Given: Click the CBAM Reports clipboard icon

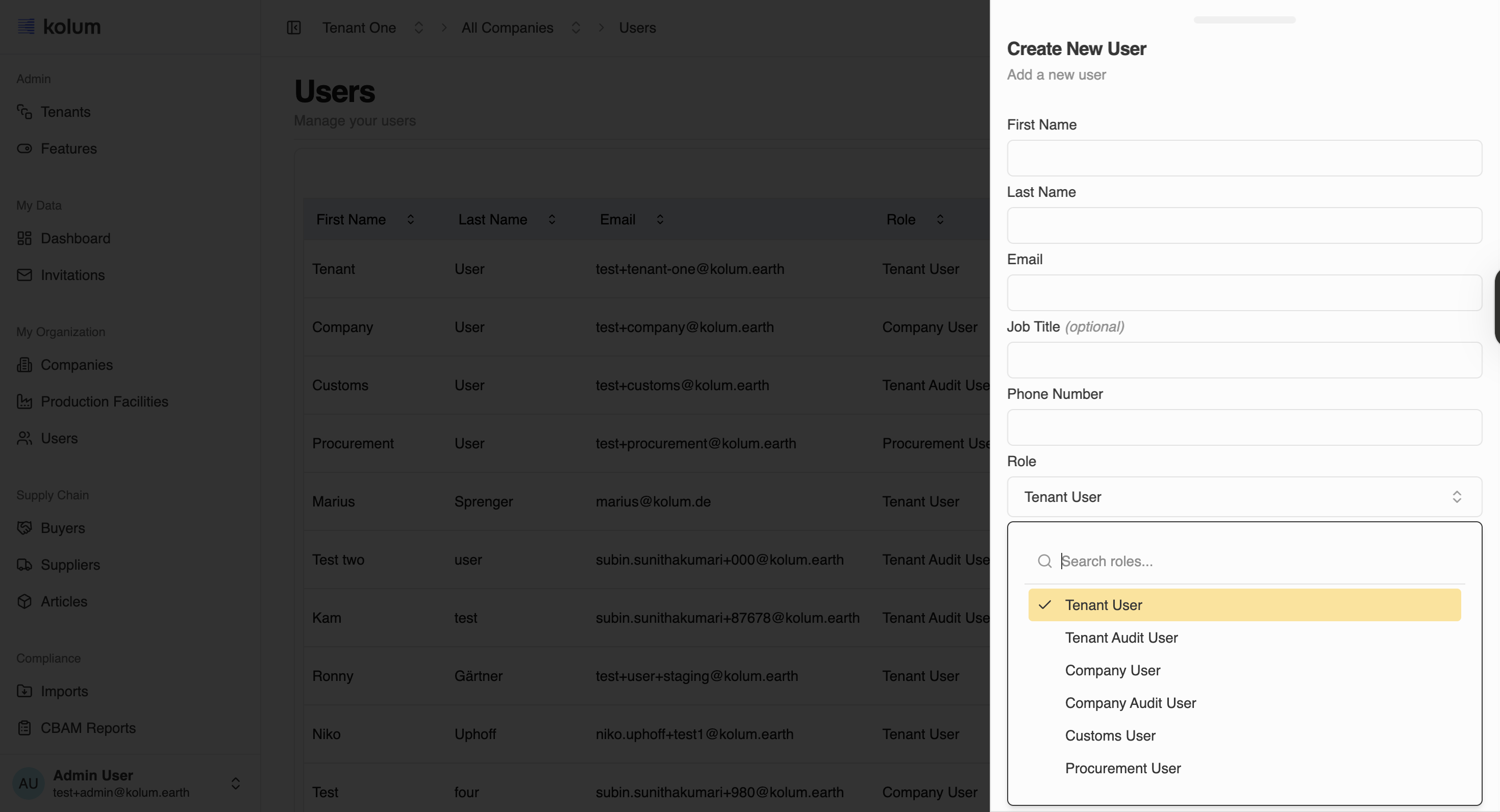Looking at the screenshot, I should tap(24, 728).
